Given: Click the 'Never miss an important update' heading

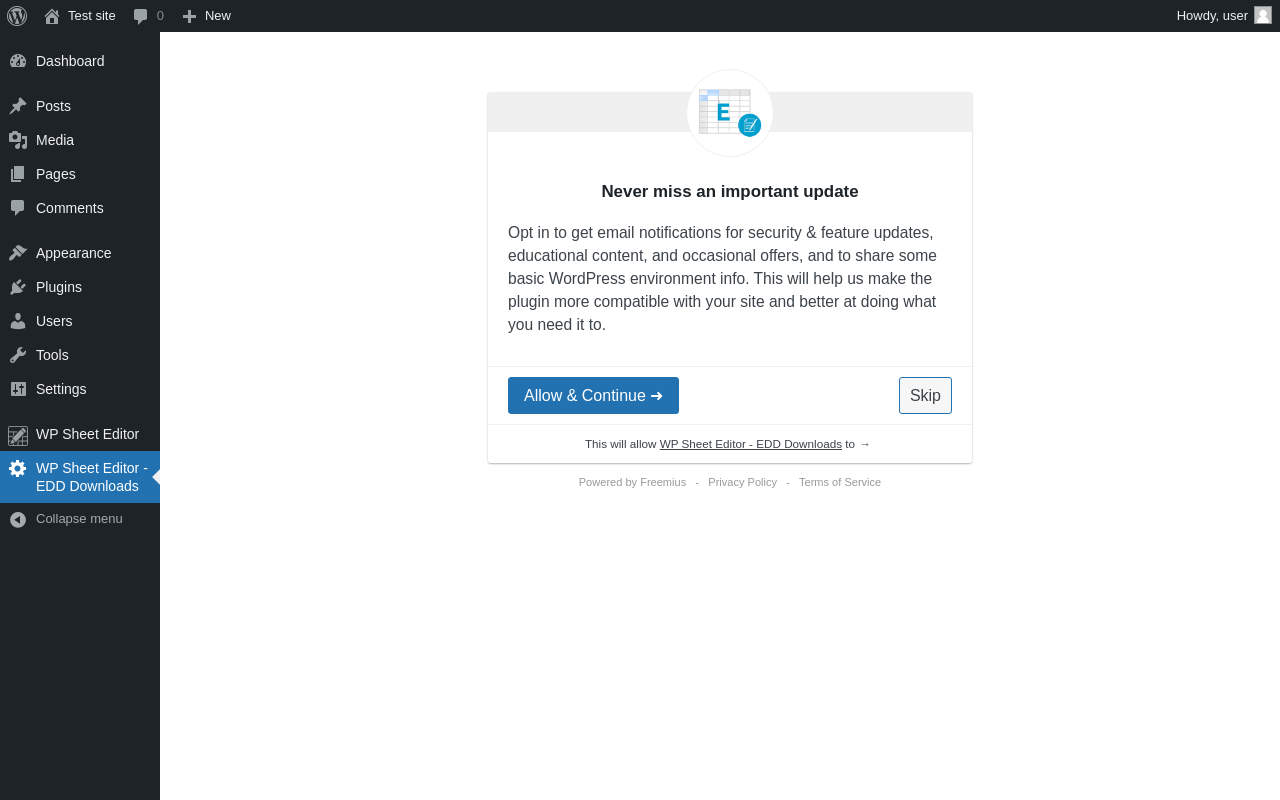Looking at the screenshot, I should (730, 191).
